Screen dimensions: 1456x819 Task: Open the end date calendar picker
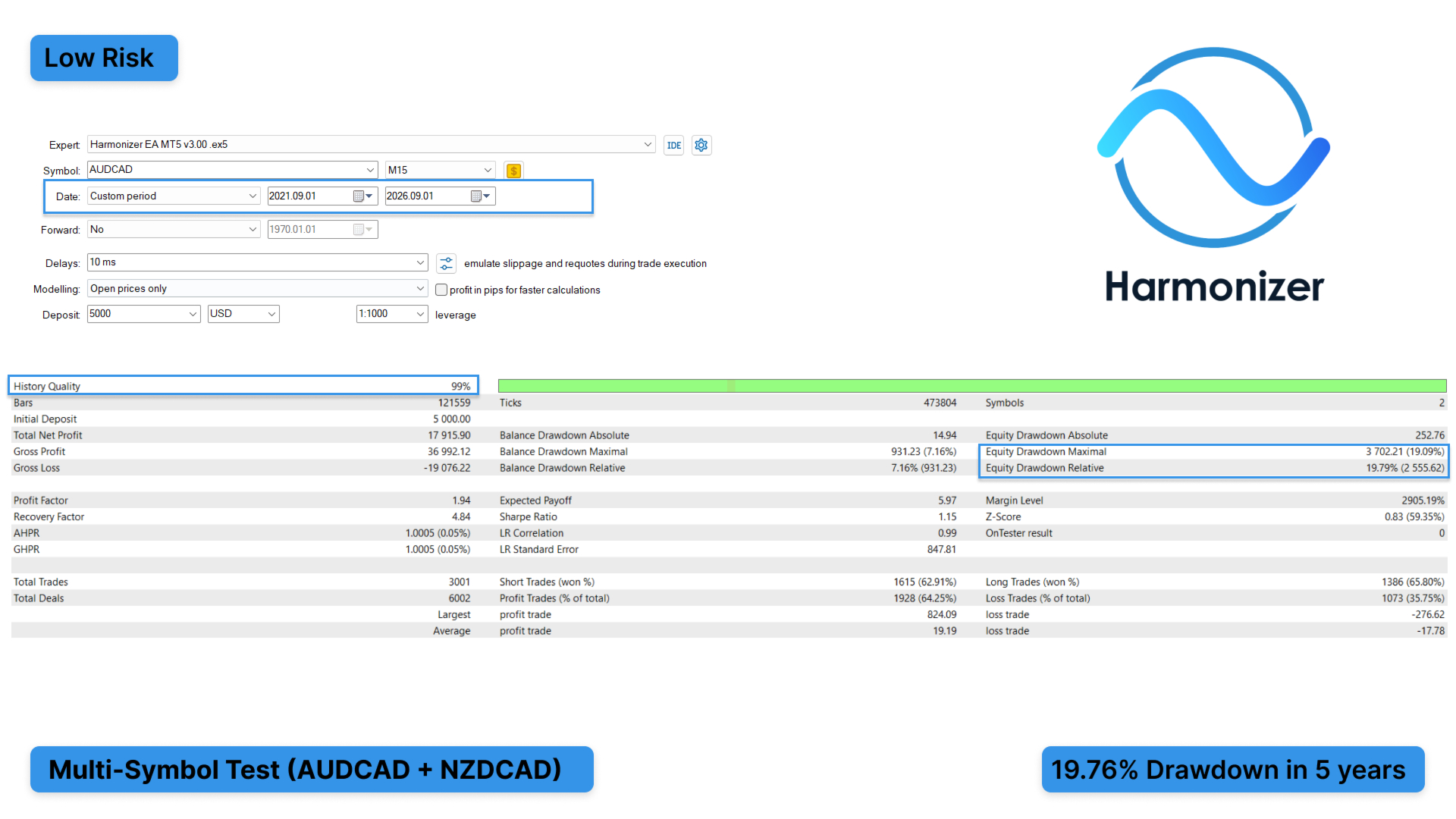[481, 196]
